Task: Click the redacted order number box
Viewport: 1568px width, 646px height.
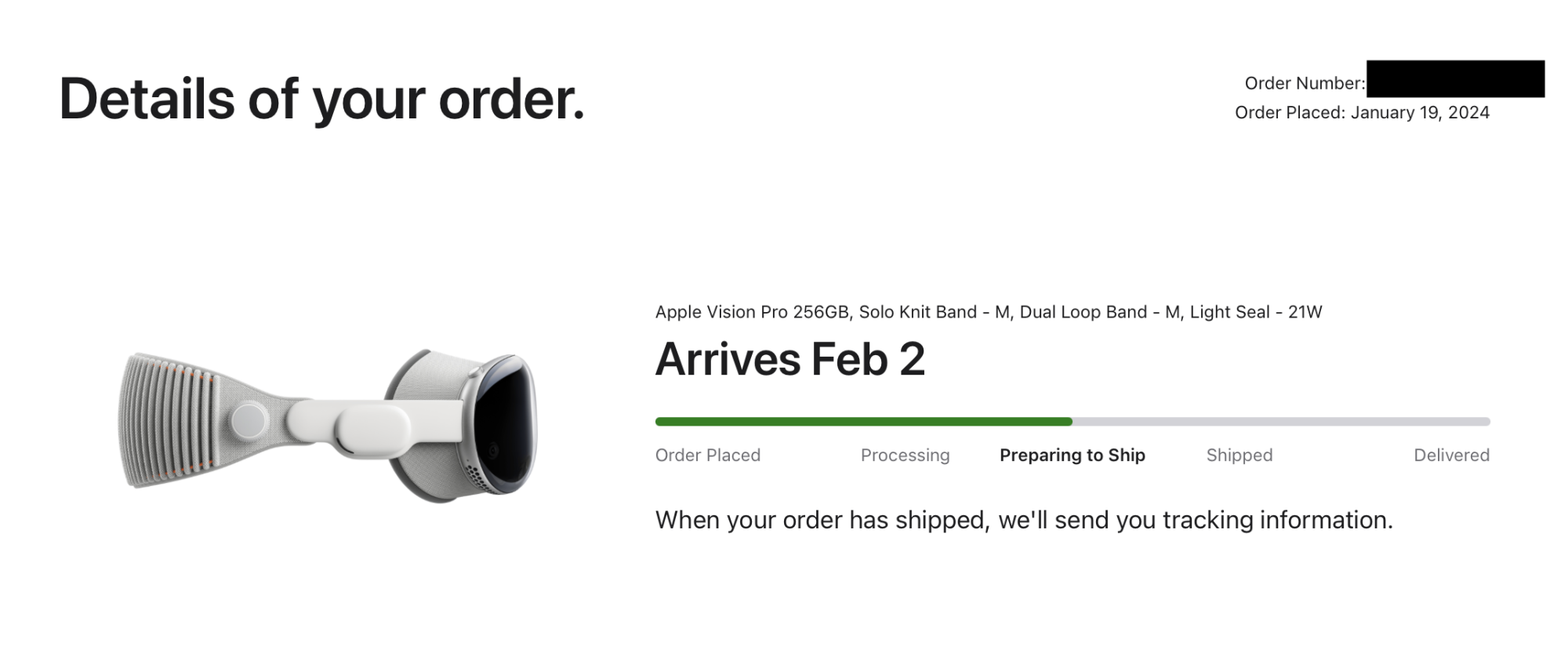Action: pyautogui.click(x=1455, y=78)
